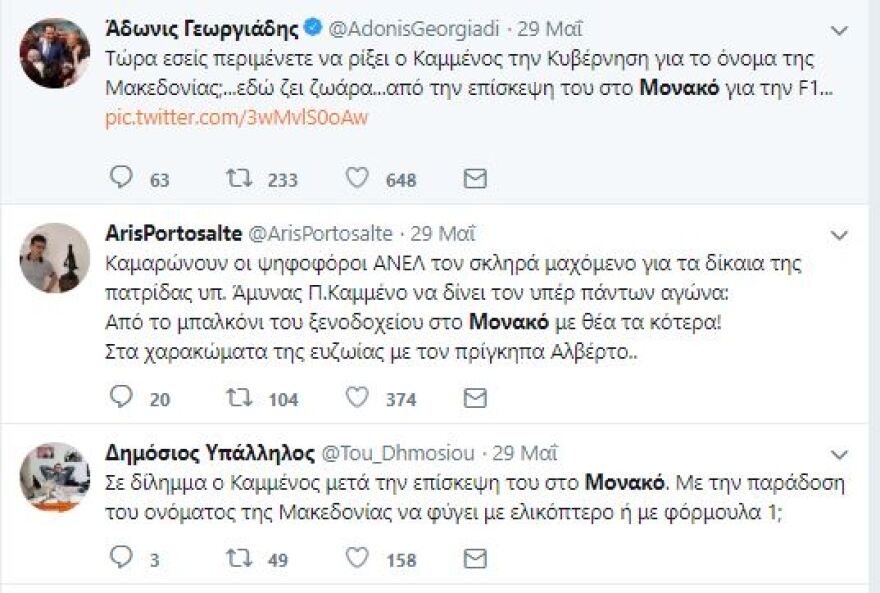Open share message icon on Tou_Dhmosiou tweet

(475, 560)
